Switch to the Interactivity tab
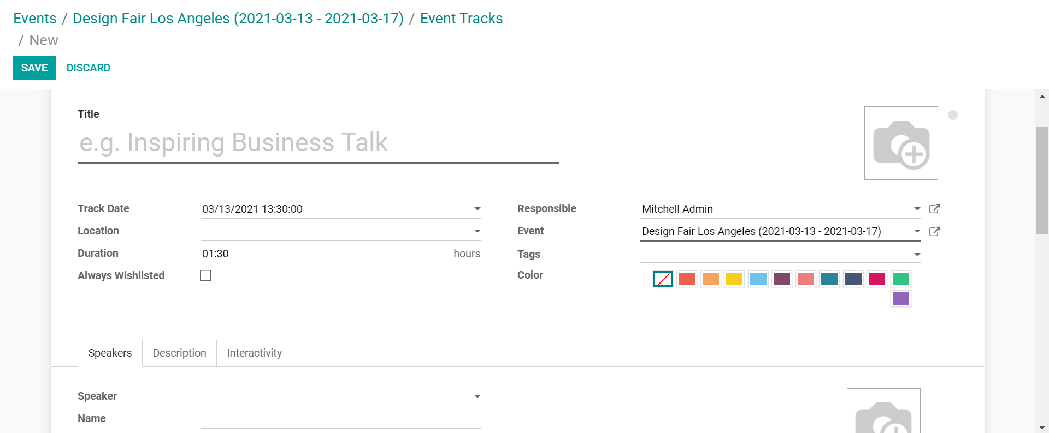The width and height of the screenshot is (1049, 433). pos(254,353)
